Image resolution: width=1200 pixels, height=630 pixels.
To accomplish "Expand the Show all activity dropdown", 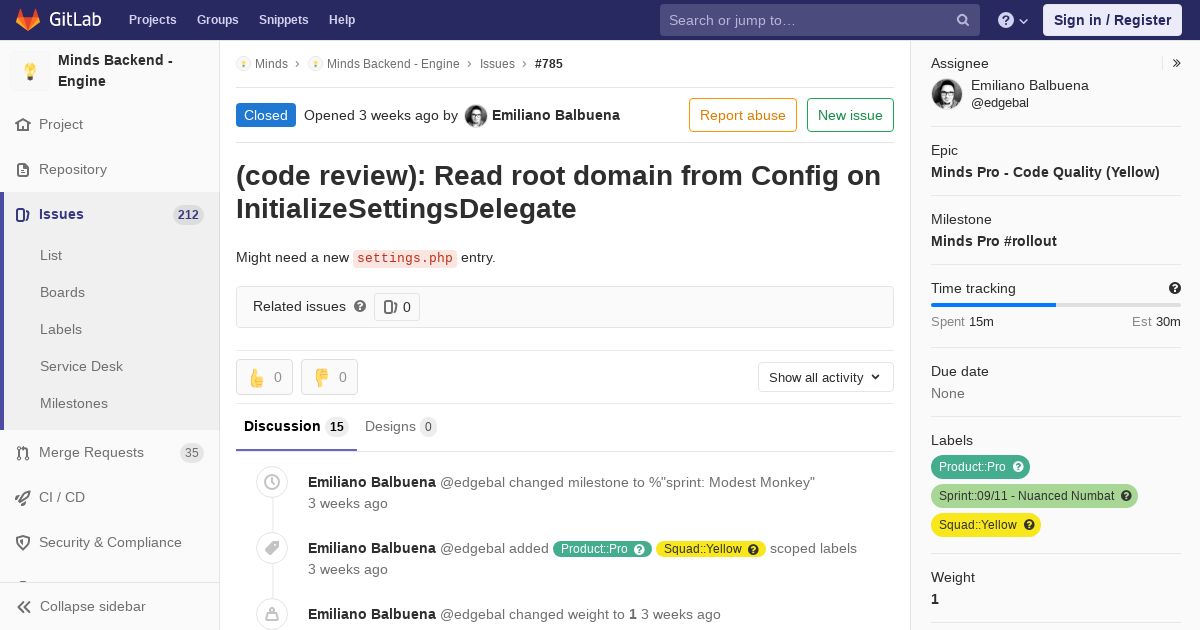I will [x=825, y=377].
